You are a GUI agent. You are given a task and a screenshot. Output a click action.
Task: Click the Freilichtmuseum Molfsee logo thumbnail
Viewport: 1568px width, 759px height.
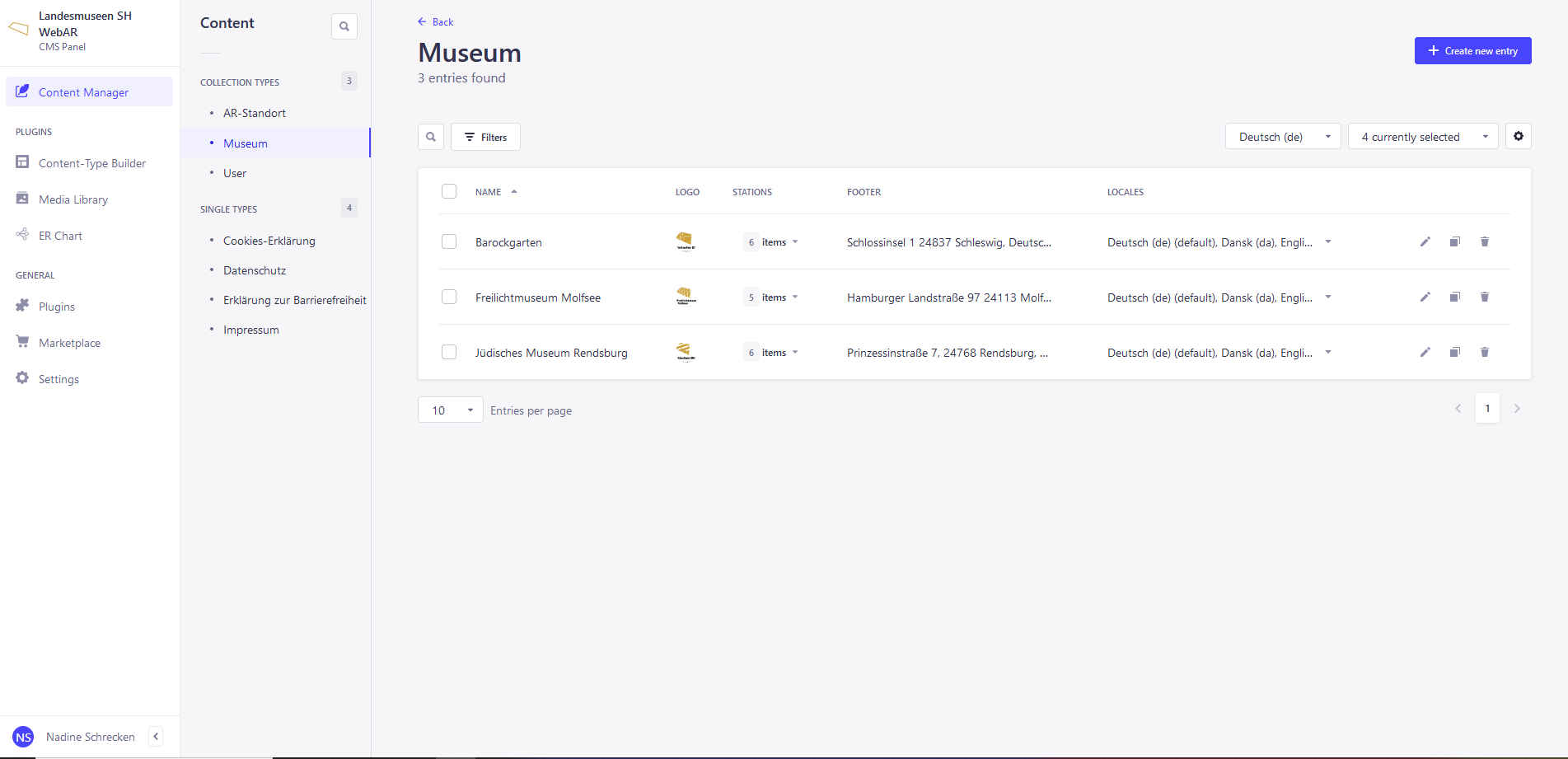[686, 297]
